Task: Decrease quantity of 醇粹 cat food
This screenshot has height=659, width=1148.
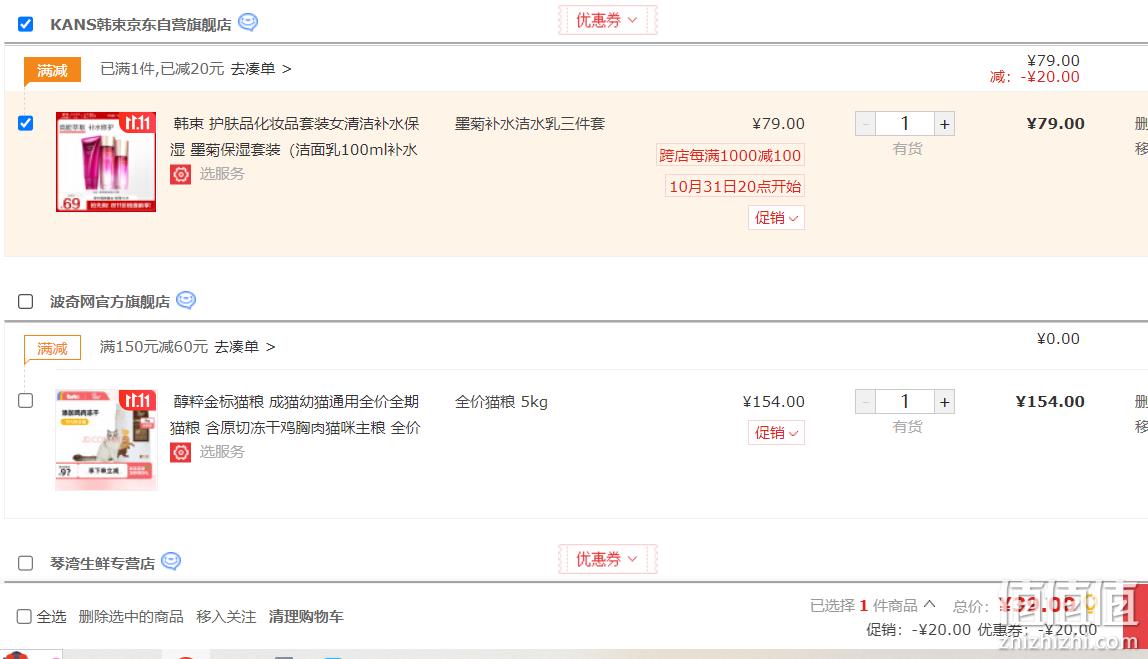Action: pos(865,401)
